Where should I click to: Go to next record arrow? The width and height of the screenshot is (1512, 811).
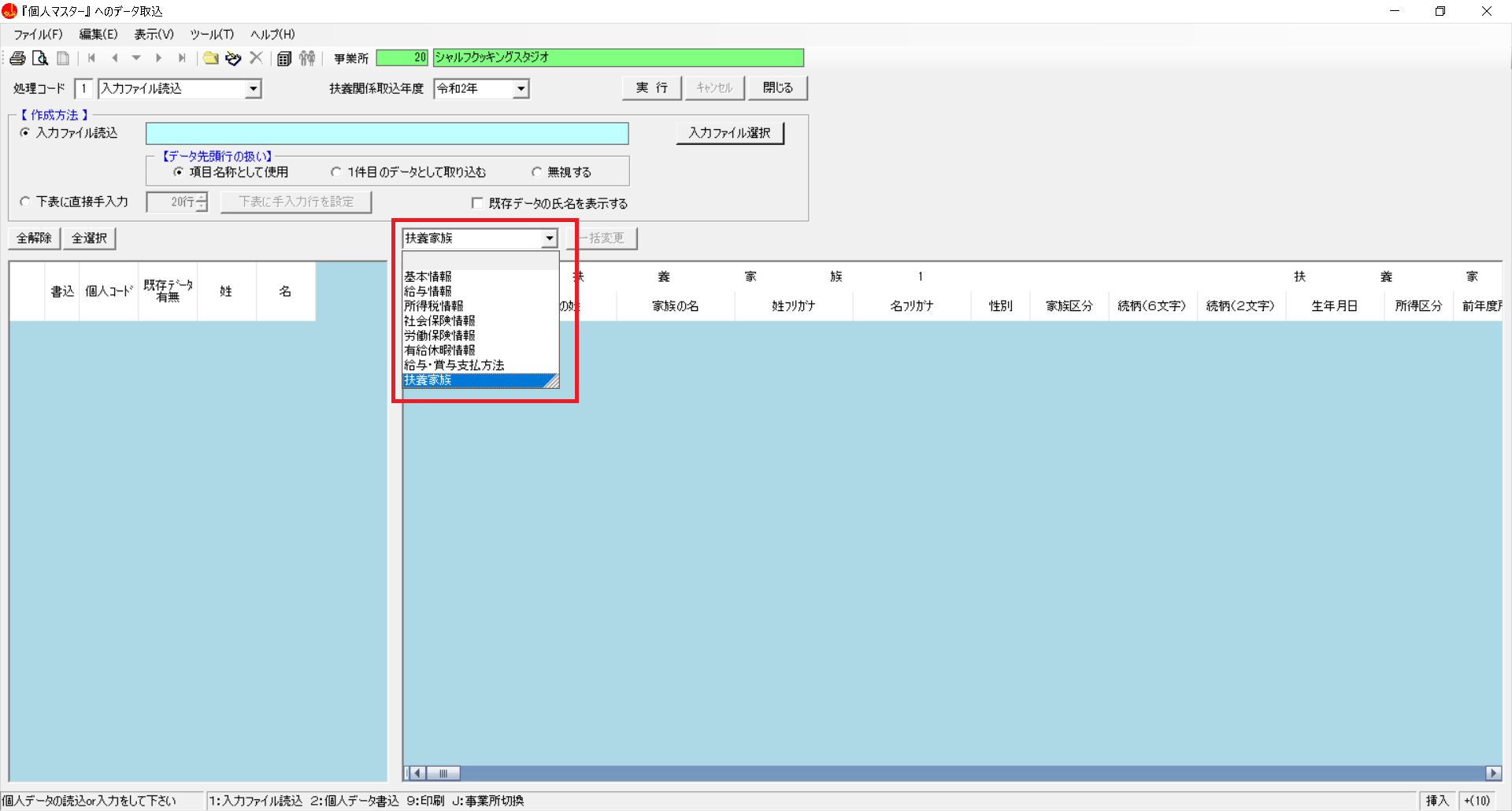point(159,58)
